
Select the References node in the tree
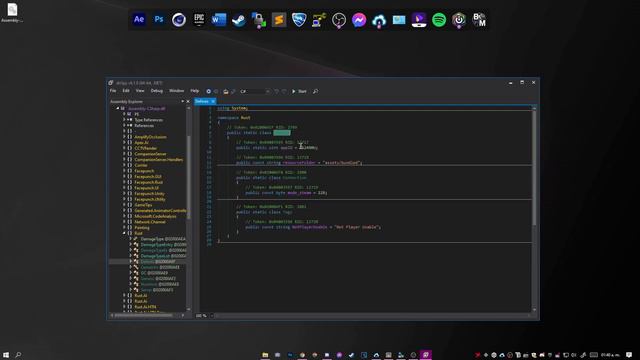tap(144, 126)
